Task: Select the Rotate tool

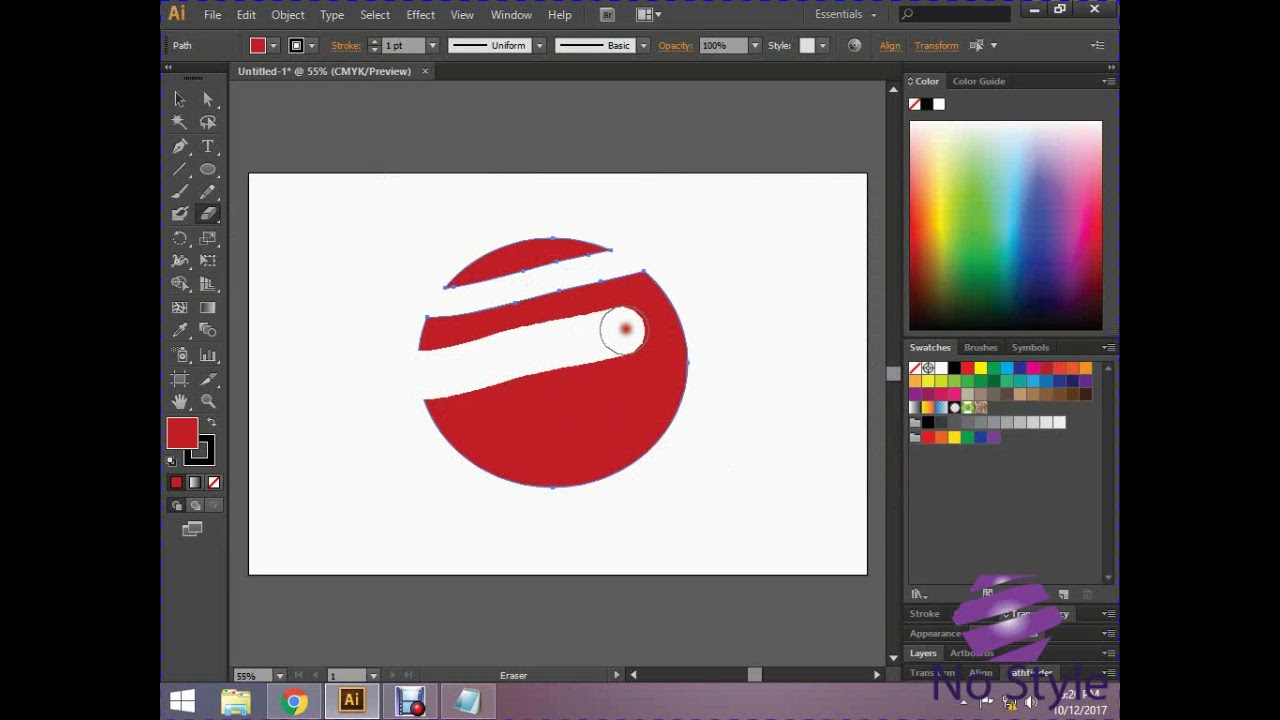Action: point(180,238)
